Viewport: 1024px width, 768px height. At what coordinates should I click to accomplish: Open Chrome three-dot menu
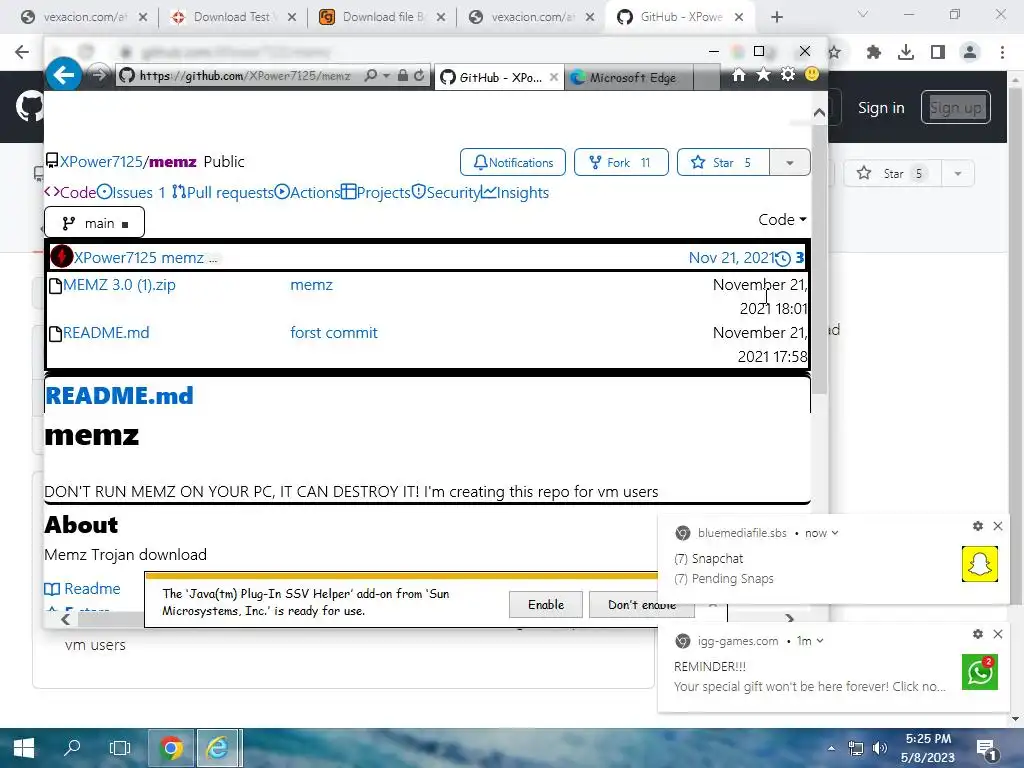click(1002, 52)
